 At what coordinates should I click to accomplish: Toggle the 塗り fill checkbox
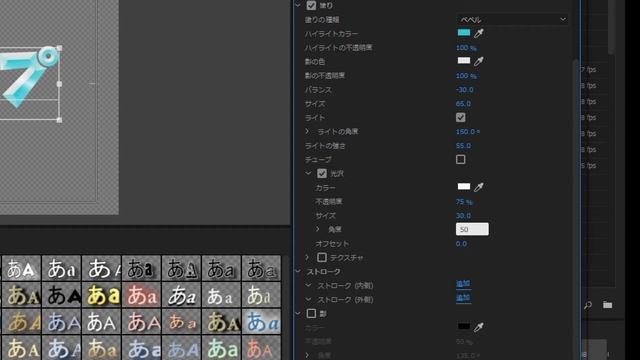point(311,5)
